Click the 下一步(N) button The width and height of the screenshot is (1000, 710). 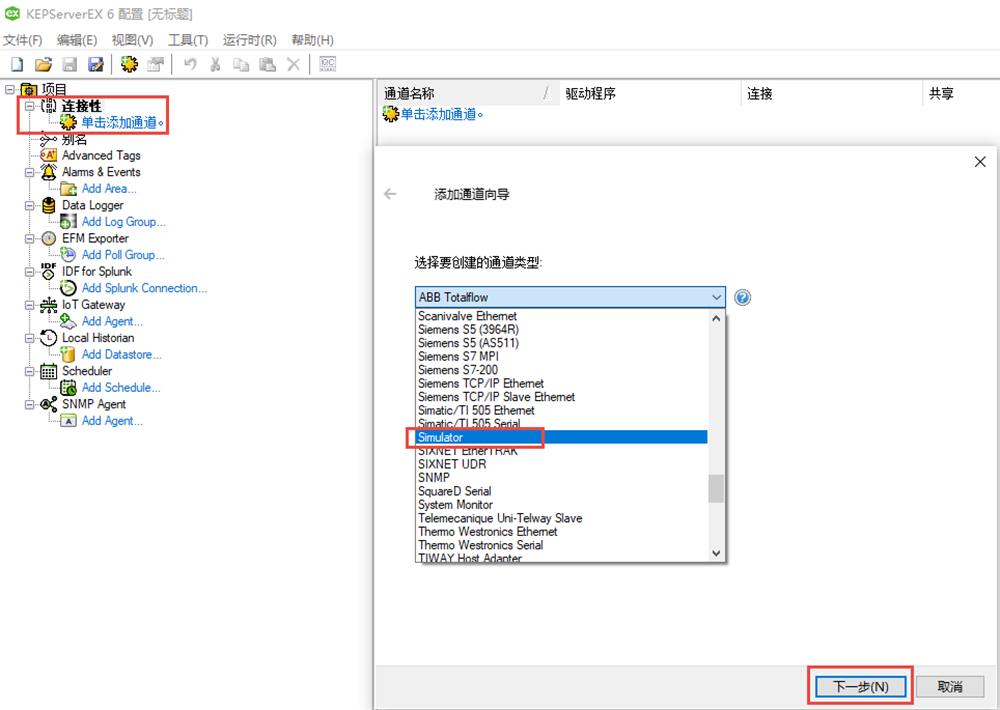tap(861, 686)
